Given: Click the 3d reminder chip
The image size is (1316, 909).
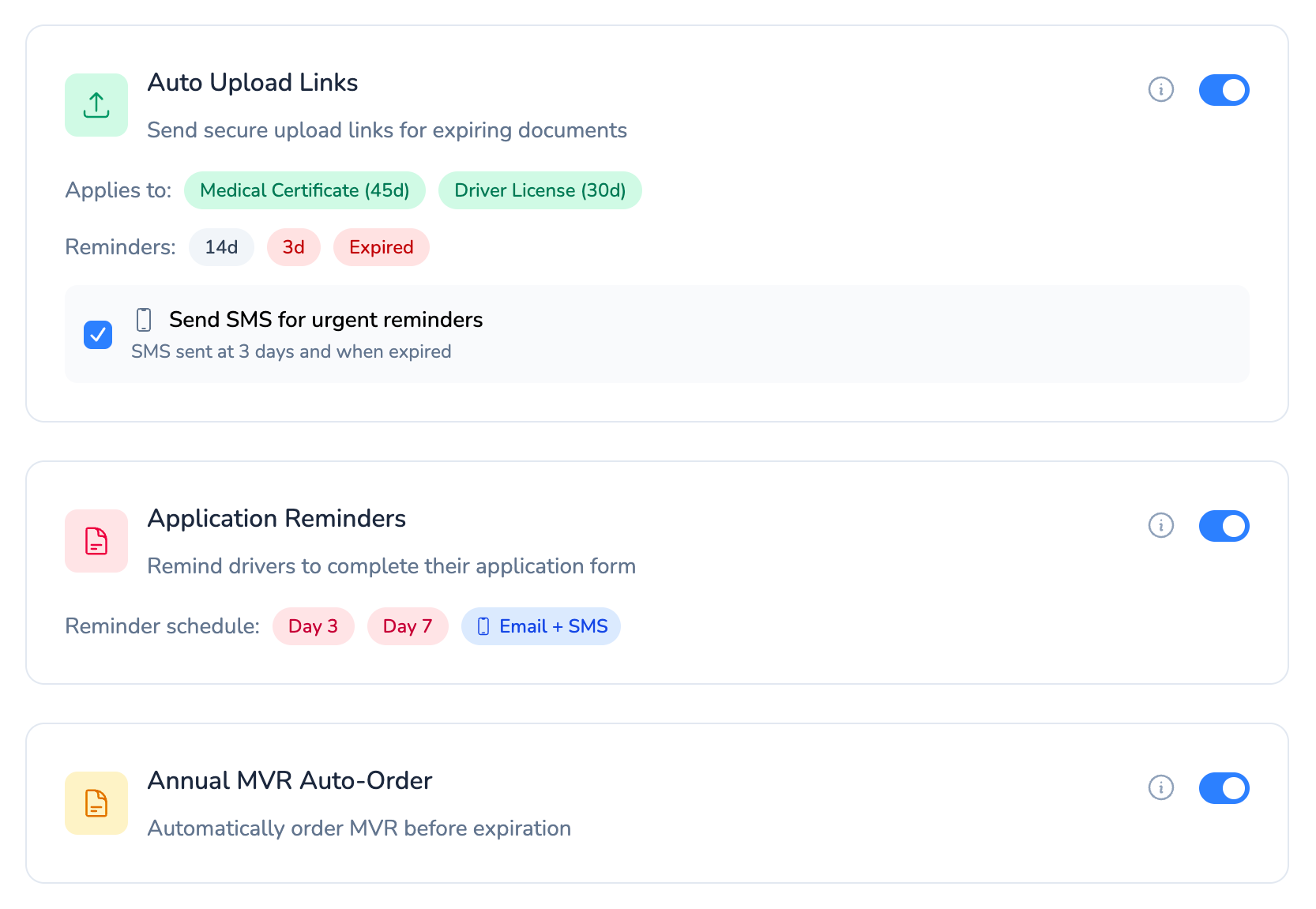Looking at the screenshot, I should 293,247.
